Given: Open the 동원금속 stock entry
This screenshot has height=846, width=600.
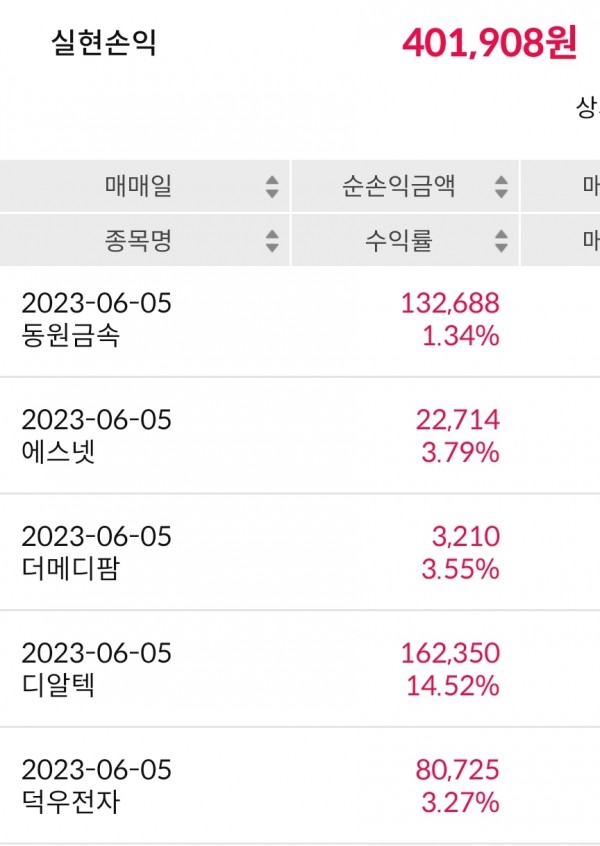Looking at the screenshot, I should [x=70, y=336].
